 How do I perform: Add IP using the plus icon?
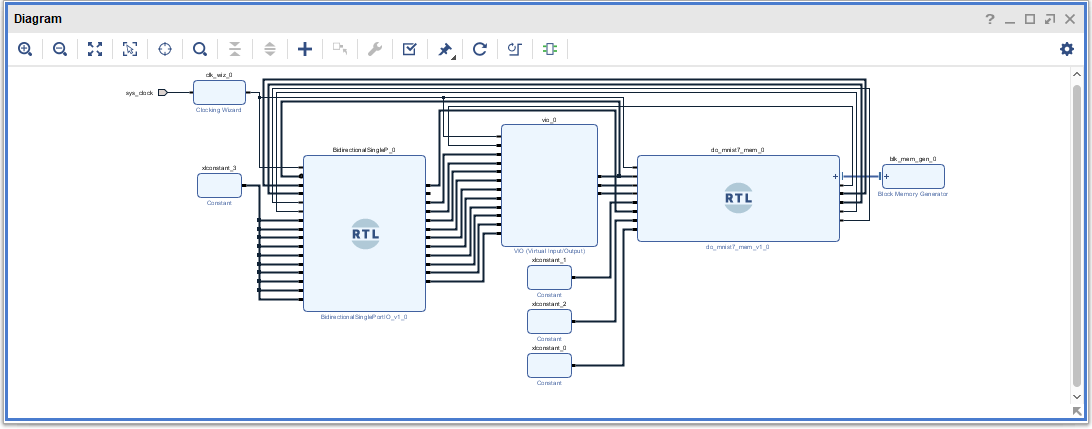coord(305,49)
